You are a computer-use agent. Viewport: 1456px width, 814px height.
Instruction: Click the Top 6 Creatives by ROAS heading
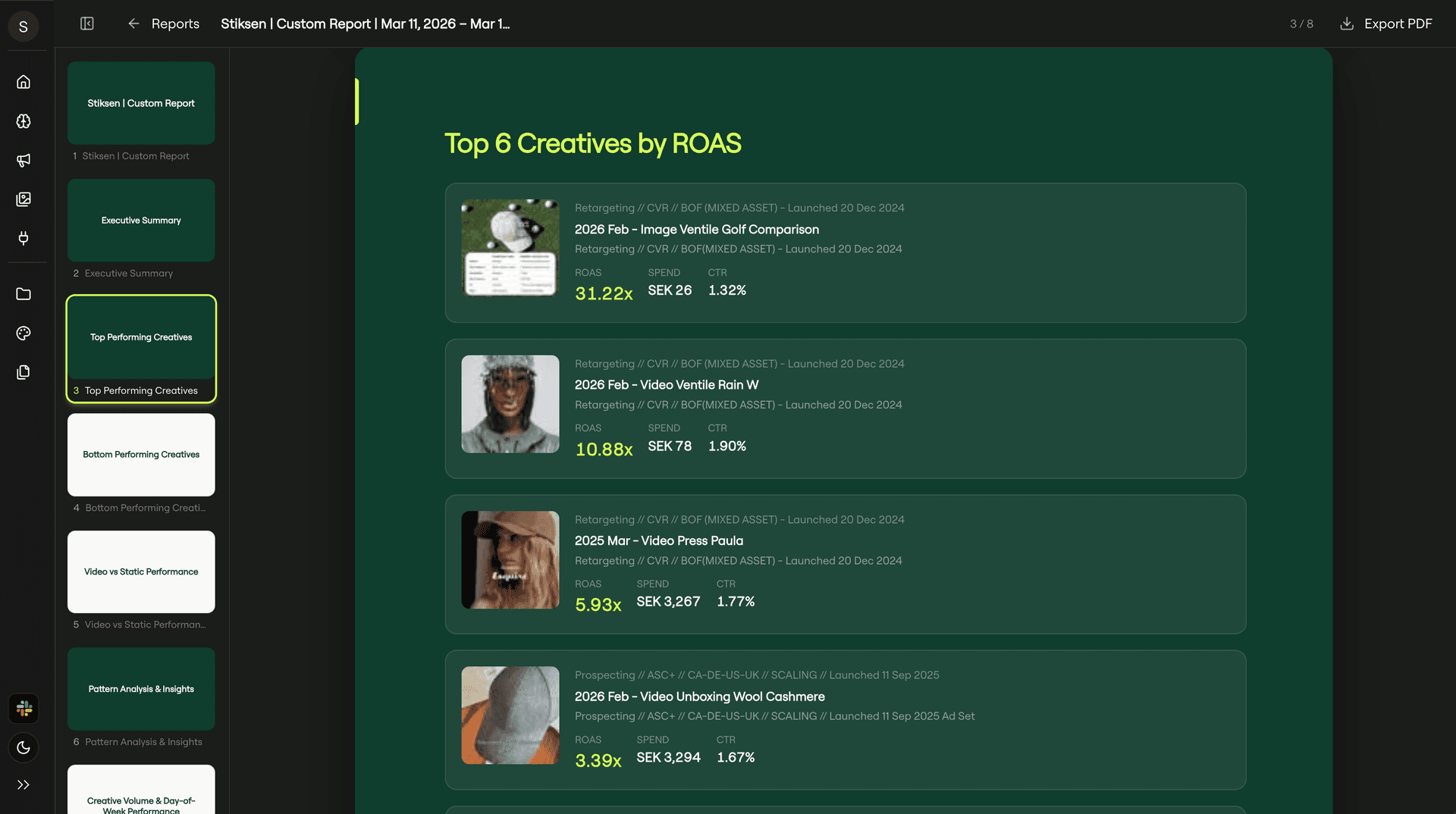(x=593, y=143)
